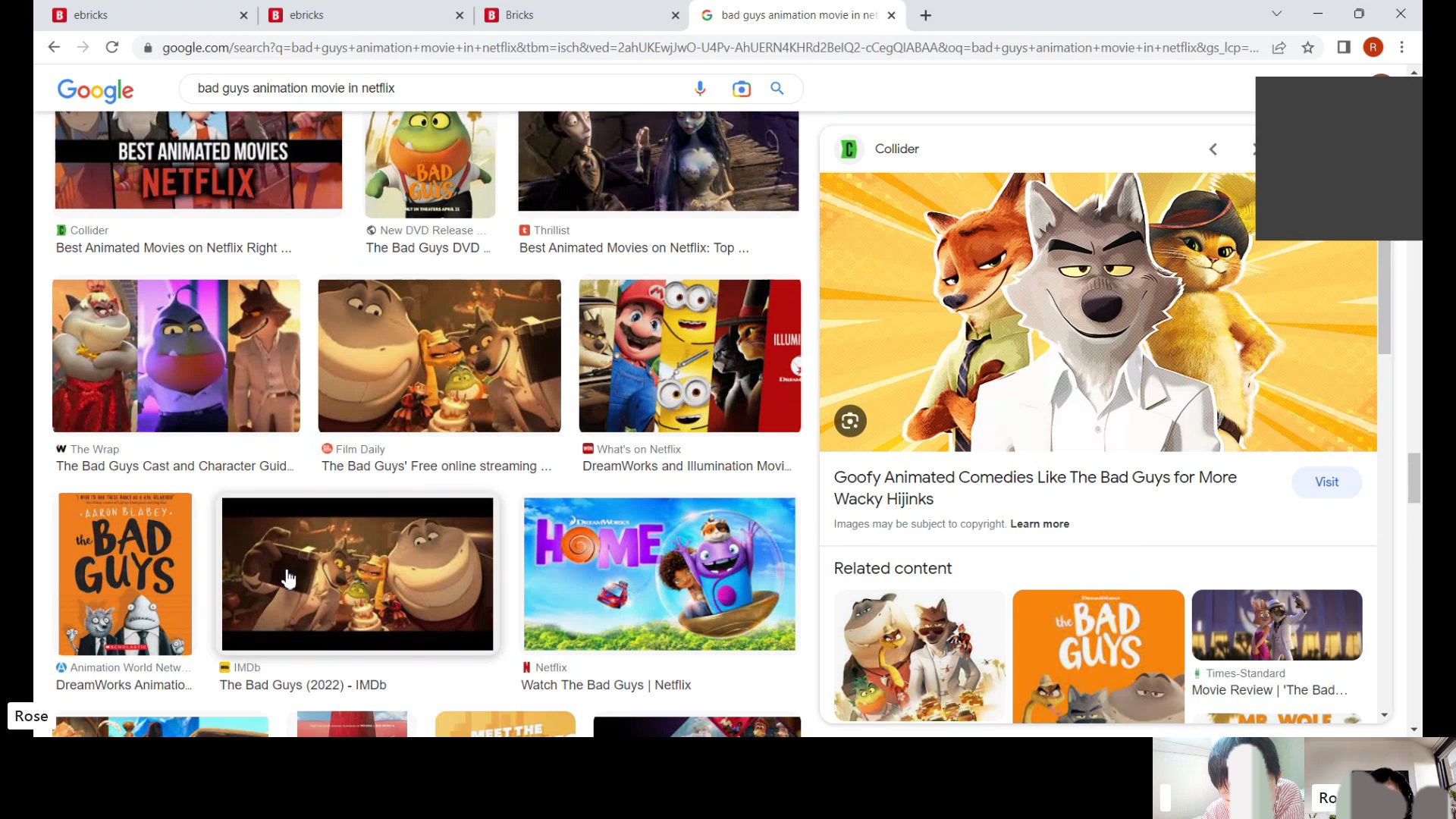The height and width of the screenshot is (819, 1456).
Task: Open The Bad Guys (2022) - IMDb link
Action: pyautogui.click(x=303, y=685)
